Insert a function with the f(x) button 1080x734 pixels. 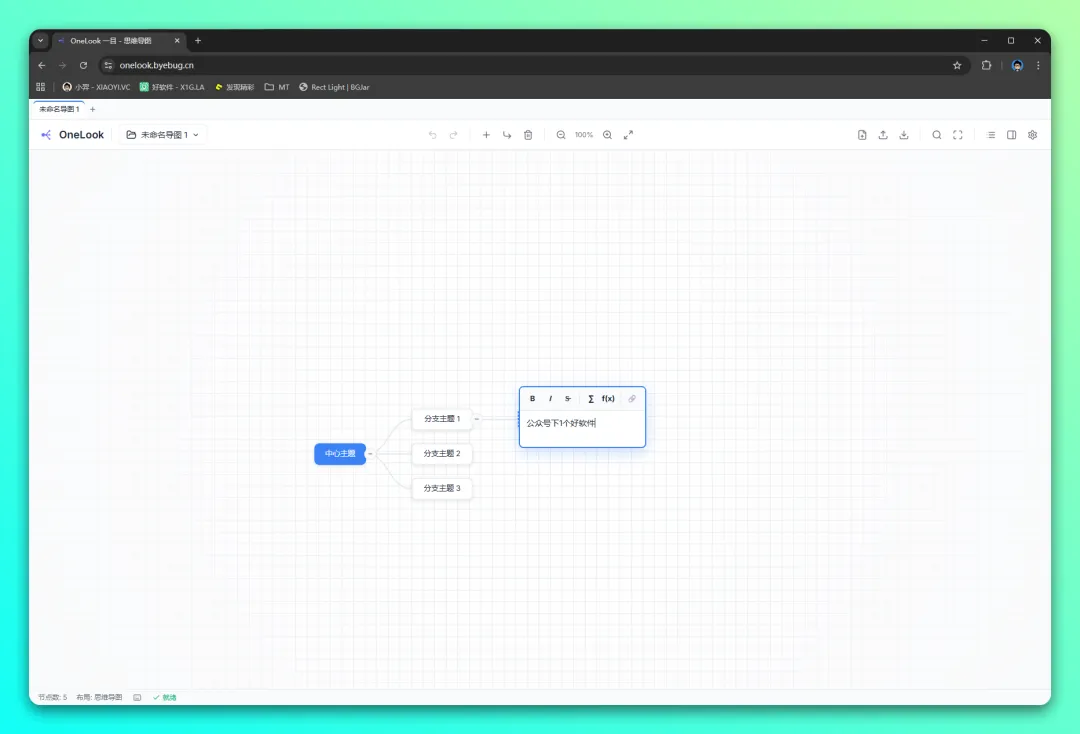click(608, 399)
